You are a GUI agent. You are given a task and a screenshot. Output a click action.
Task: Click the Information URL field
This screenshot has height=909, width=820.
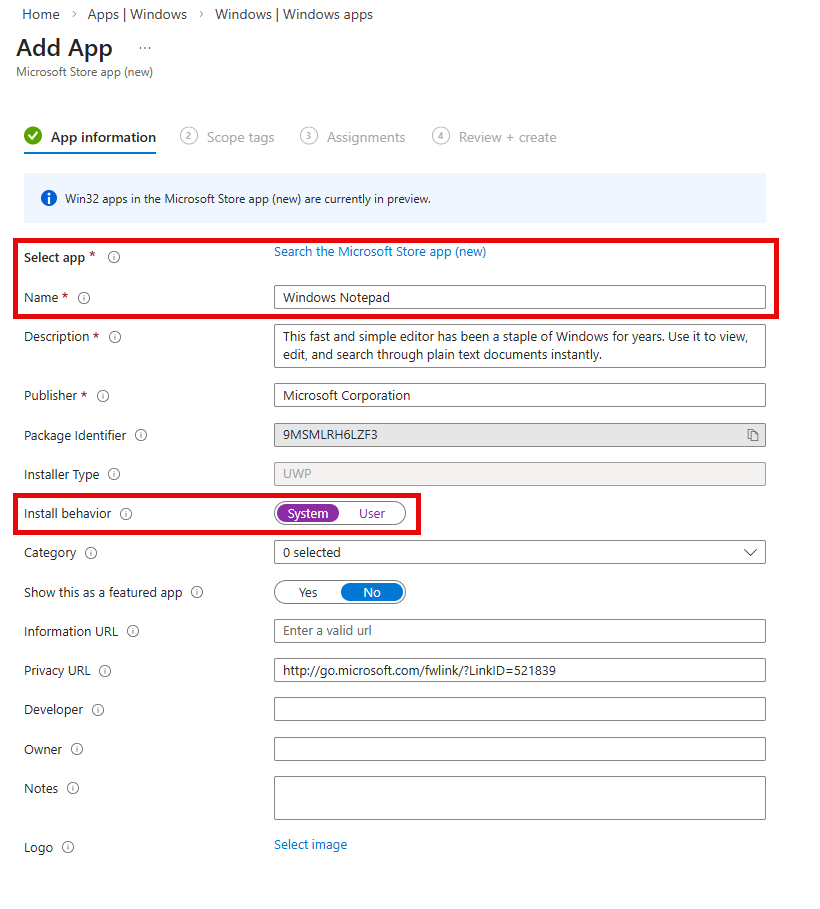click(x=520, y=631)
